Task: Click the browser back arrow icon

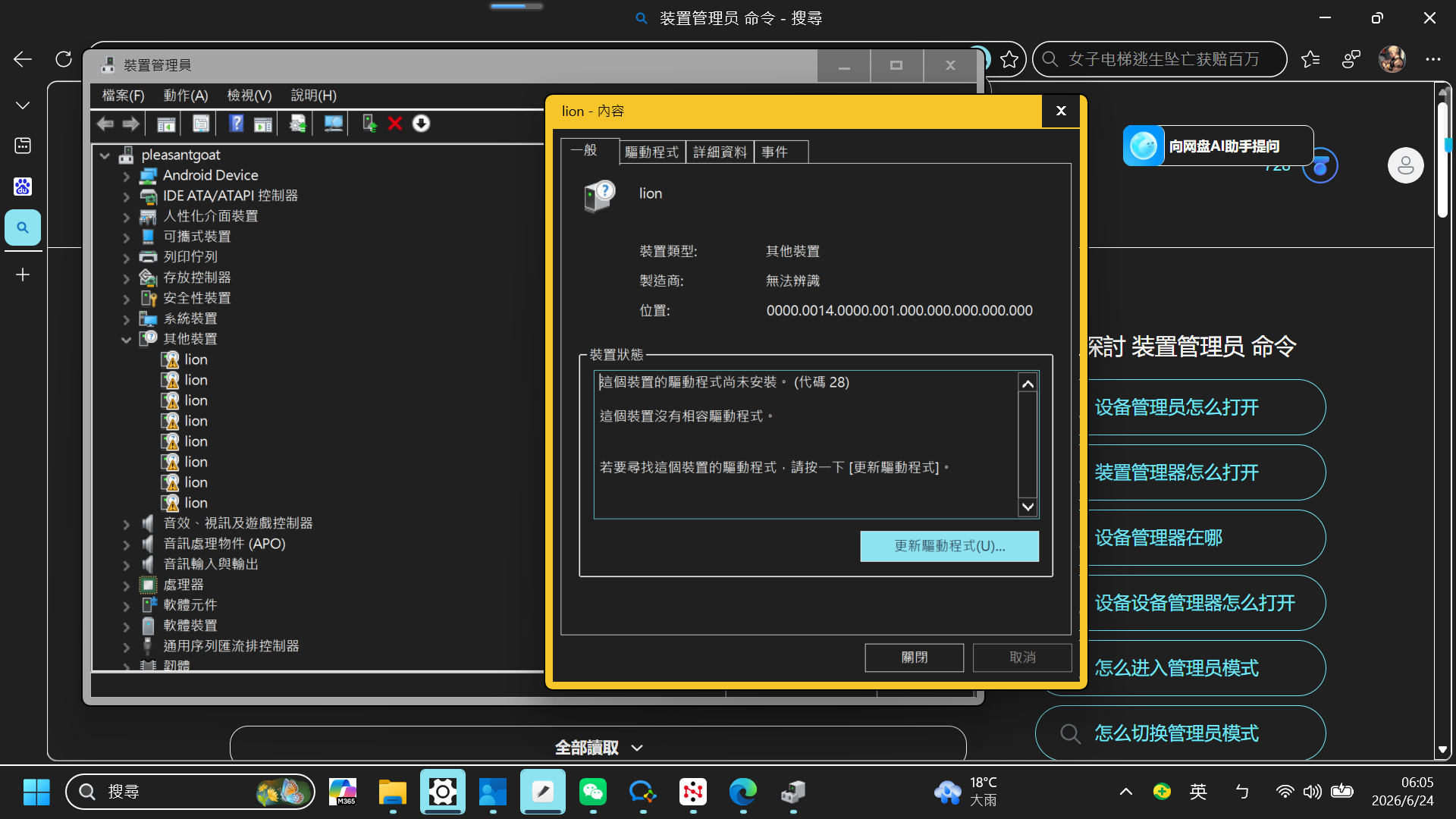Action: point(23,59)
